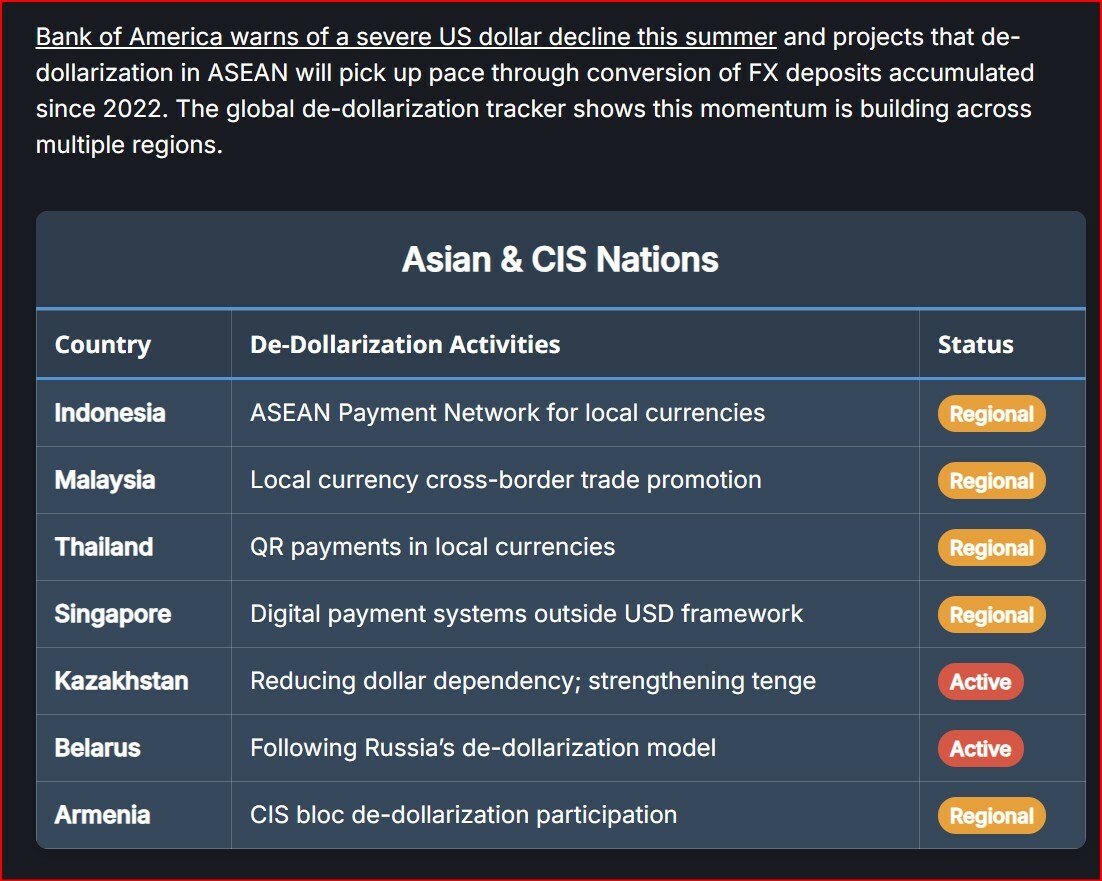Click the Regional badge in Thailand row

(x=991, y=548)
